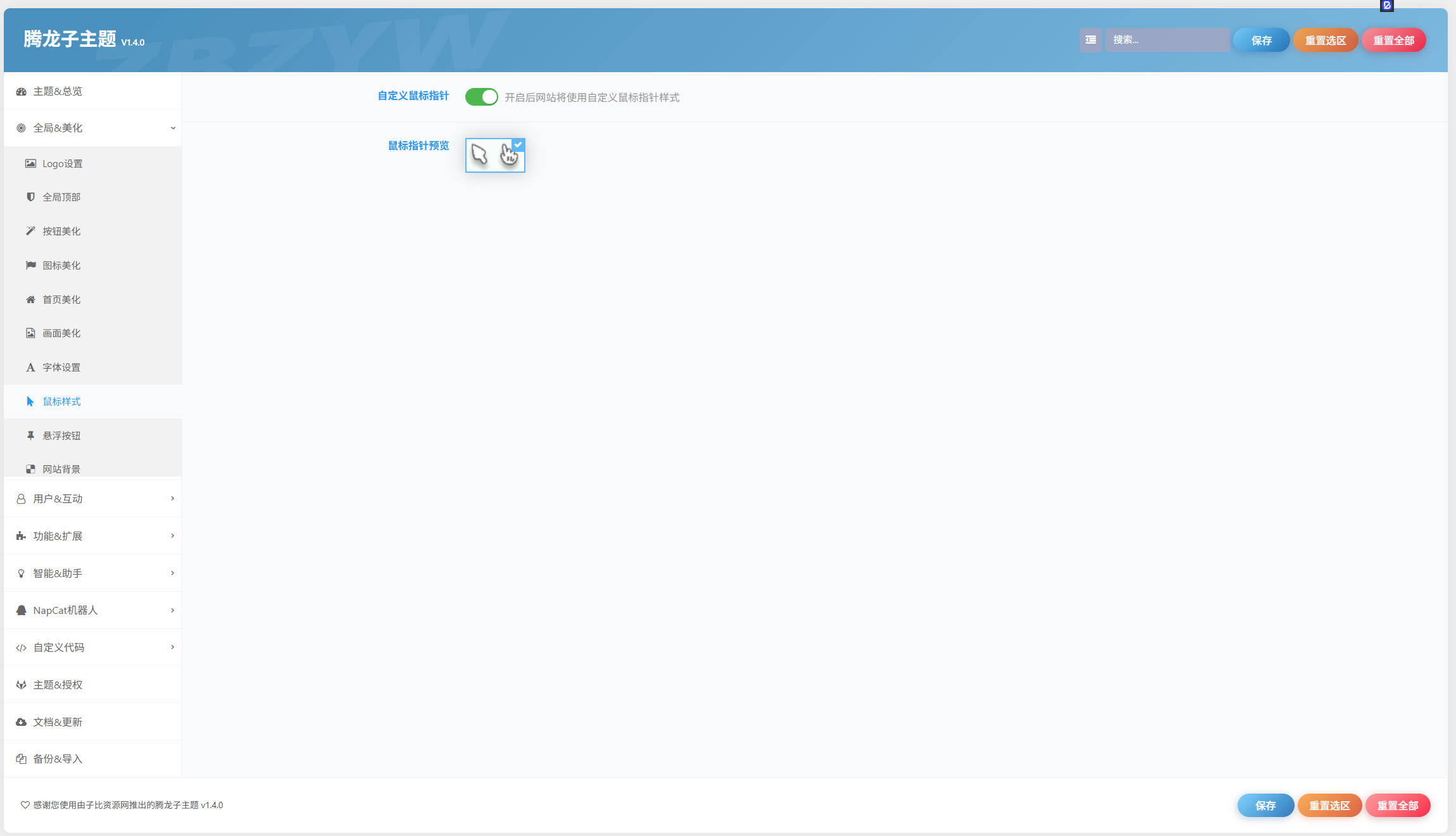Image resolution: width=1456 pixels, height=836 pixels.
Task: Click the Logo设置 image icon
Action: [30, 163]
